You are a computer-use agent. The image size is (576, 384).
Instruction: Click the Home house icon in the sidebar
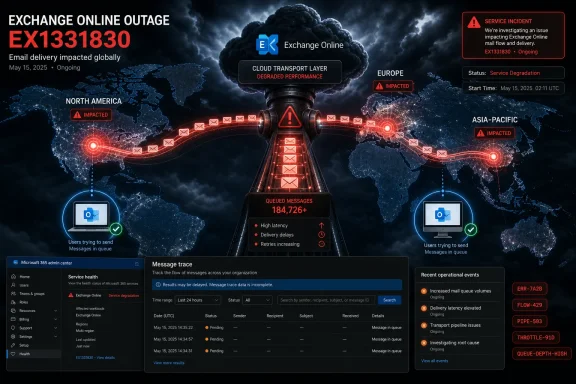click(x=14, y=276)
